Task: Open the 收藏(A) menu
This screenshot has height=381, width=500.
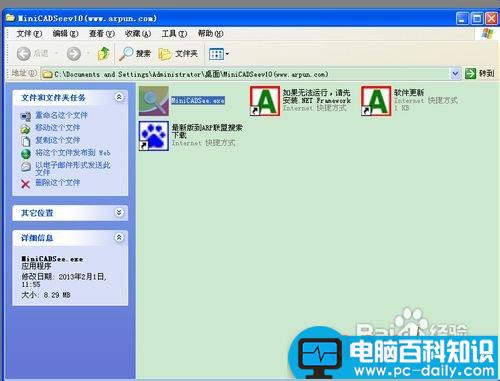Action: [x=138, y=34]
